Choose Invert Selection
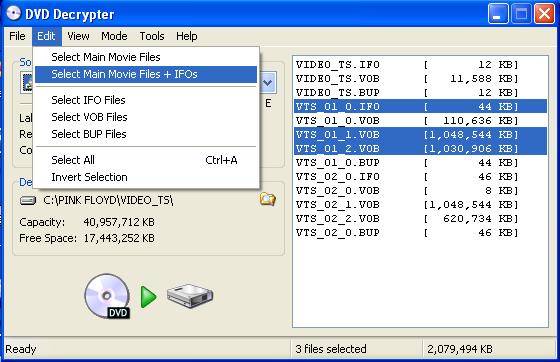560x362 pixels. [x=146, y=177]
